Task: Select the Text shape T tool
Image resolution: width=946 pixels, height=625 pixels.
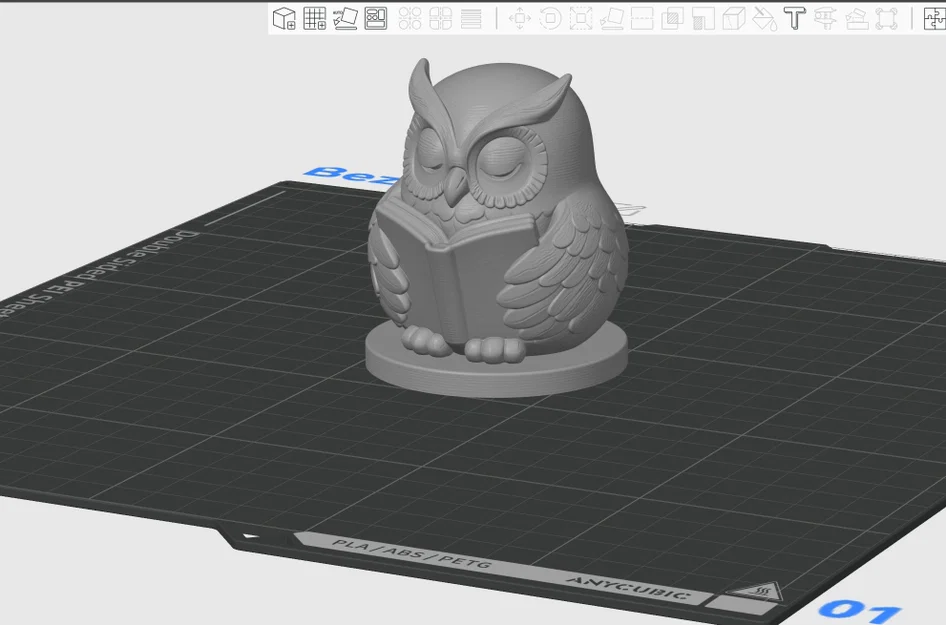Action: [795, 18]
